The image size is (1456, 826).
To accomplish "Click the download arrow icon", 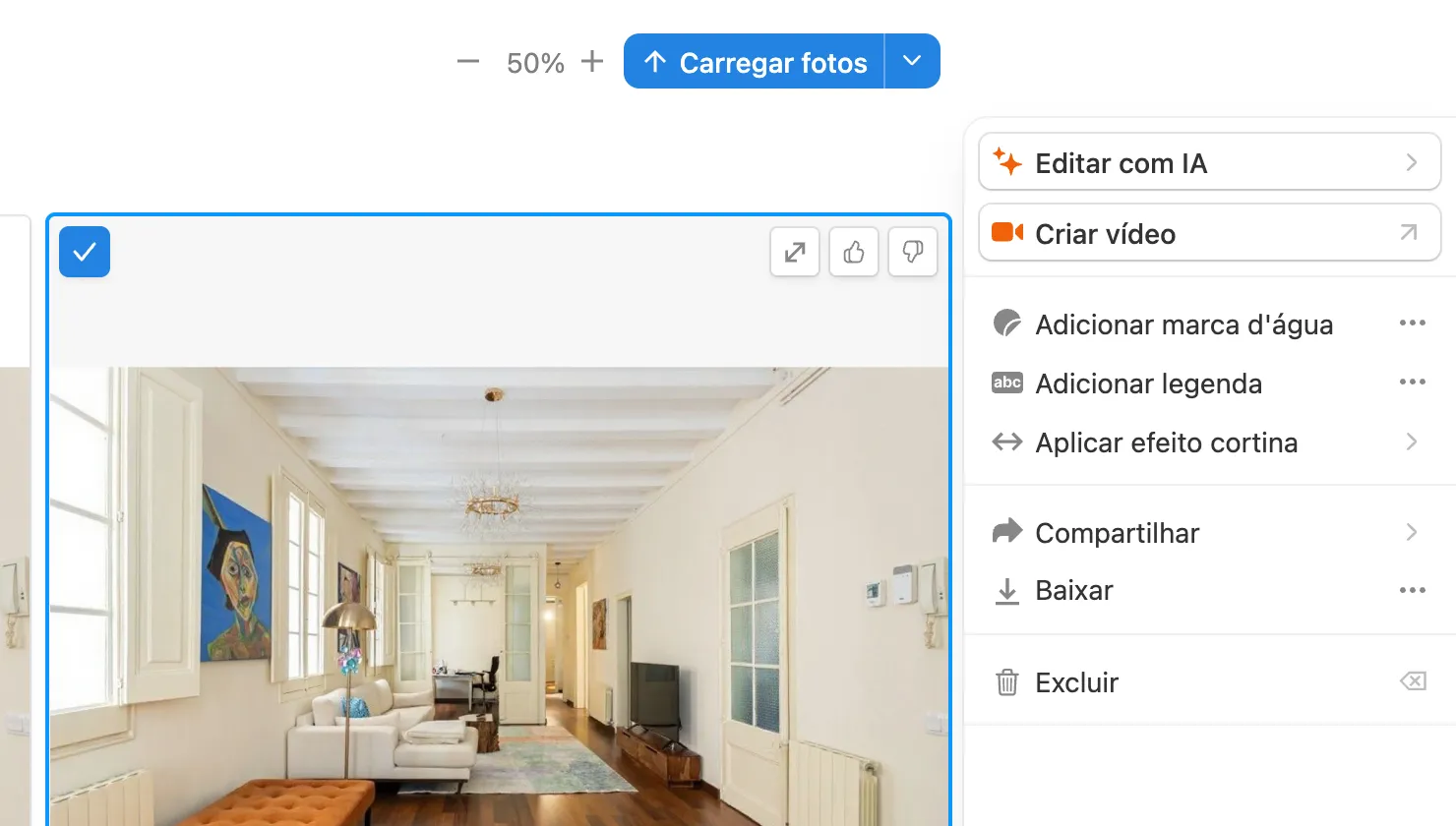I will click(1006, 591).
